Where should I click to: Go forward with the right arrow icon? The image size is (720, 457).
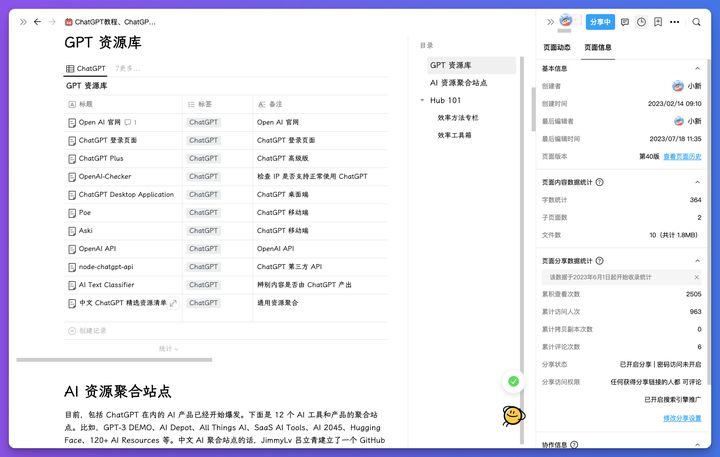click(52, 22)
